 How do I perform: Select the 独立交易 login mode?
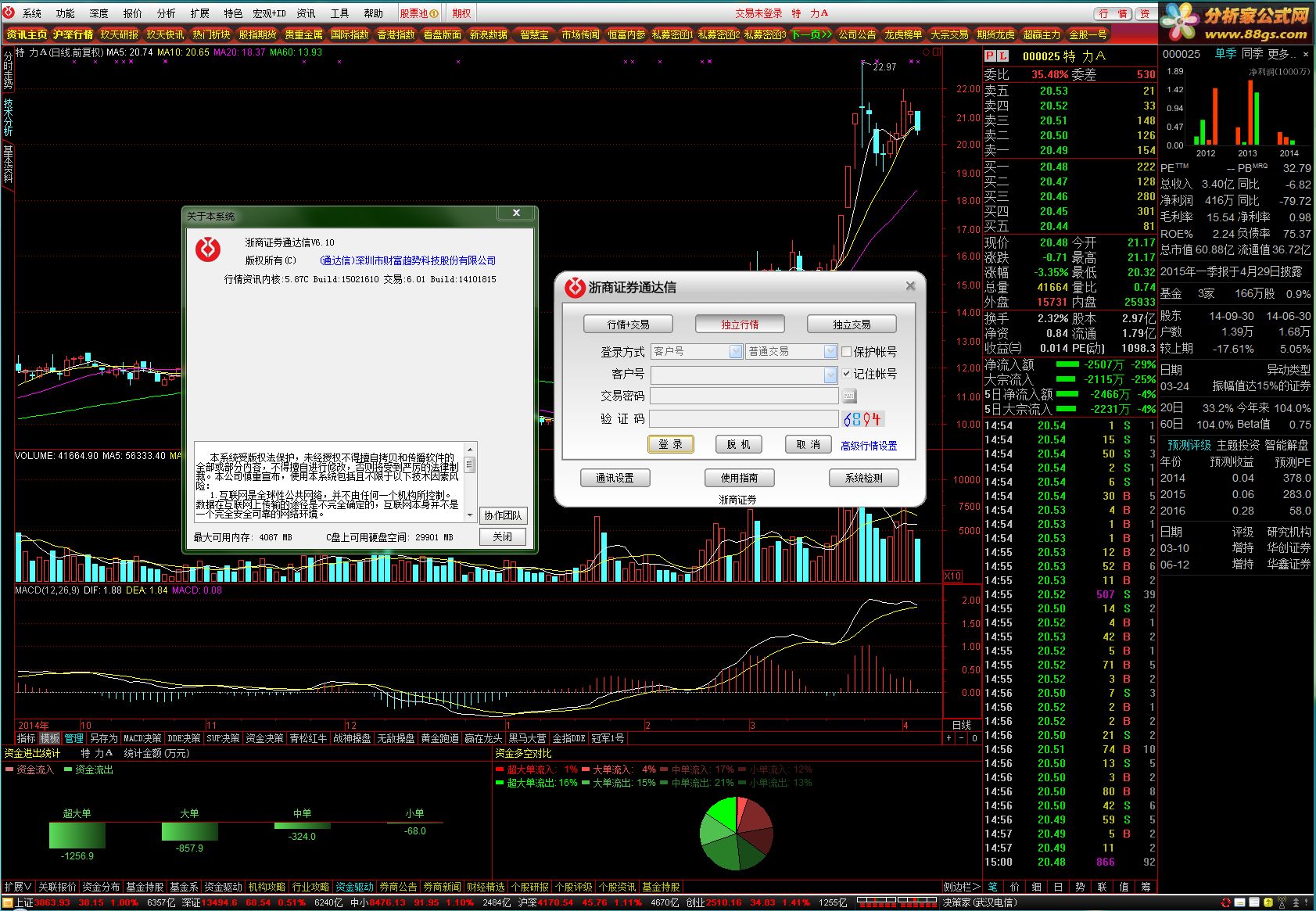(852, 325)
